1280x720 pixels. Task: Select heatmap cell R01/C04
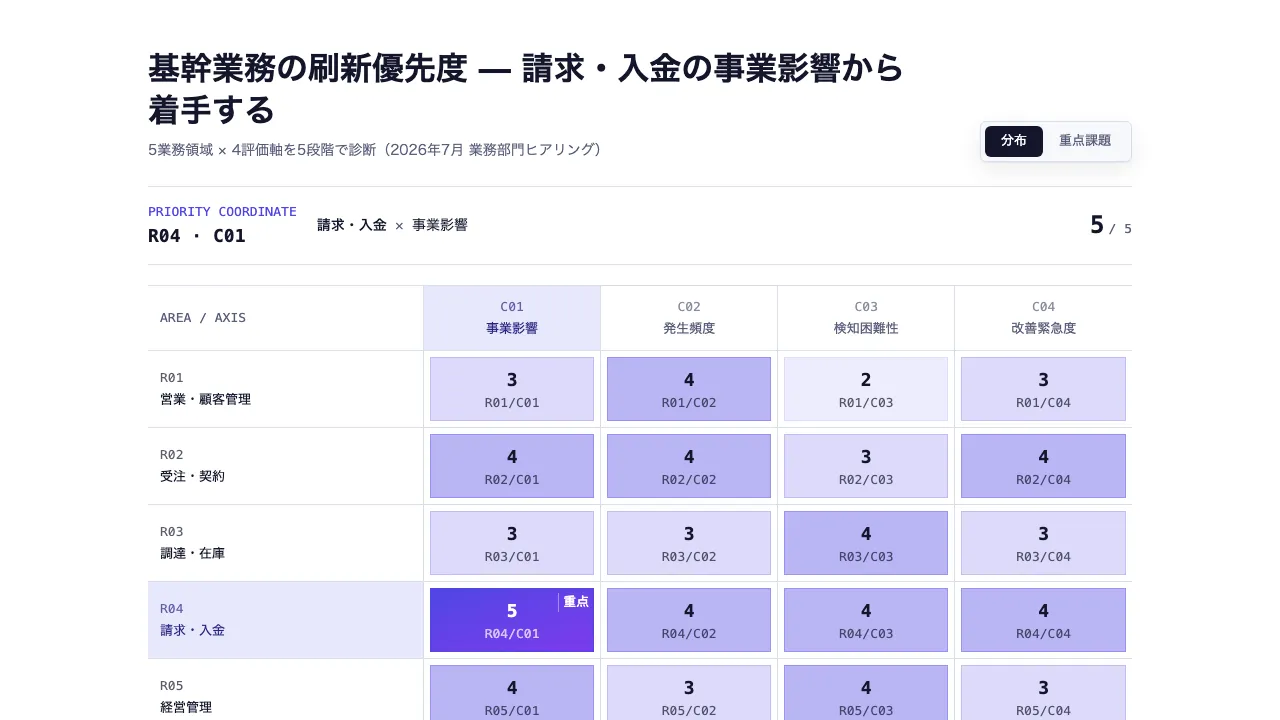point(1043,389)
